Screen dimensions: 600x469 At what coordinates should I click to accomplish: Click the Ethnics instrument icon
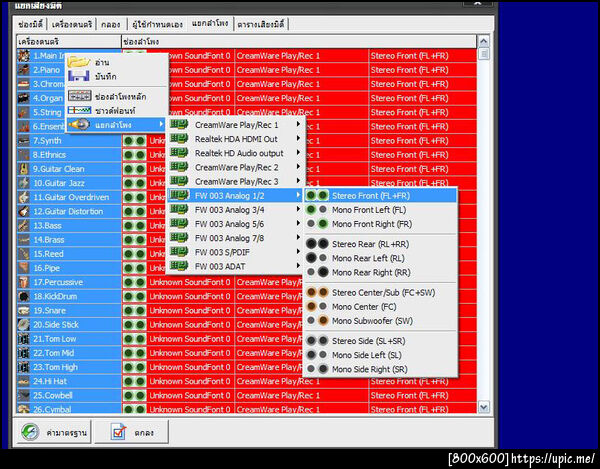[x=24, y=155]
